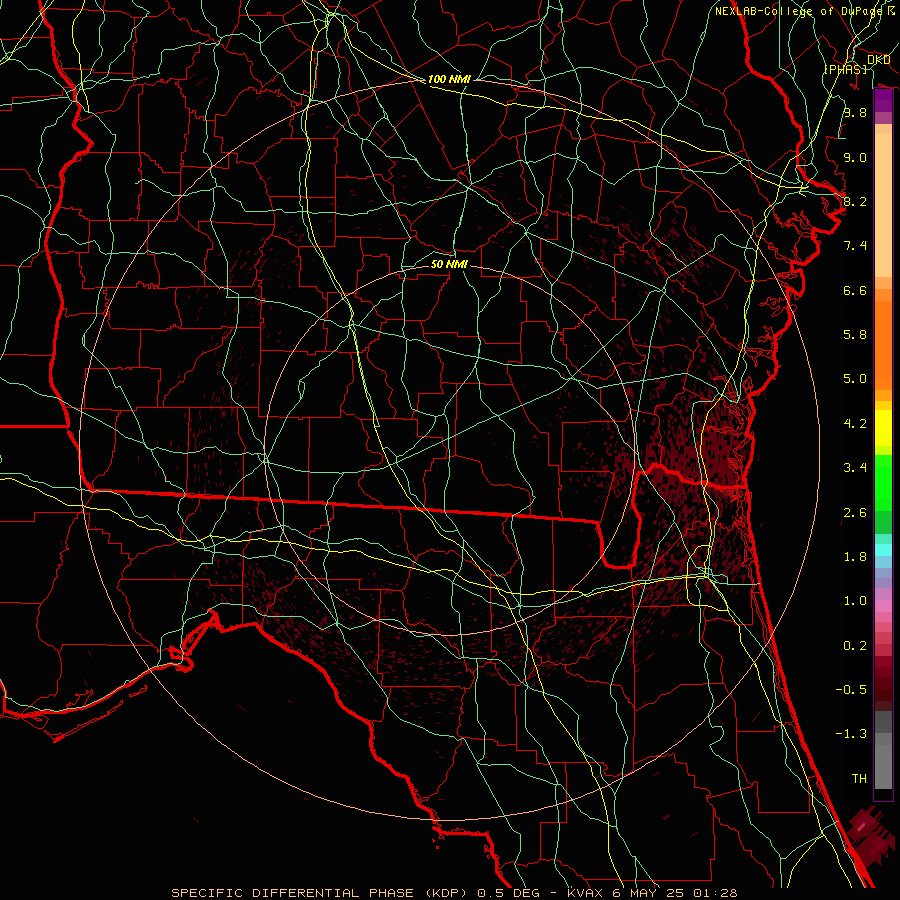The image size is (900, 900).
Task: Click the 7.4 scale value
Action: click(x=855, y=246)
